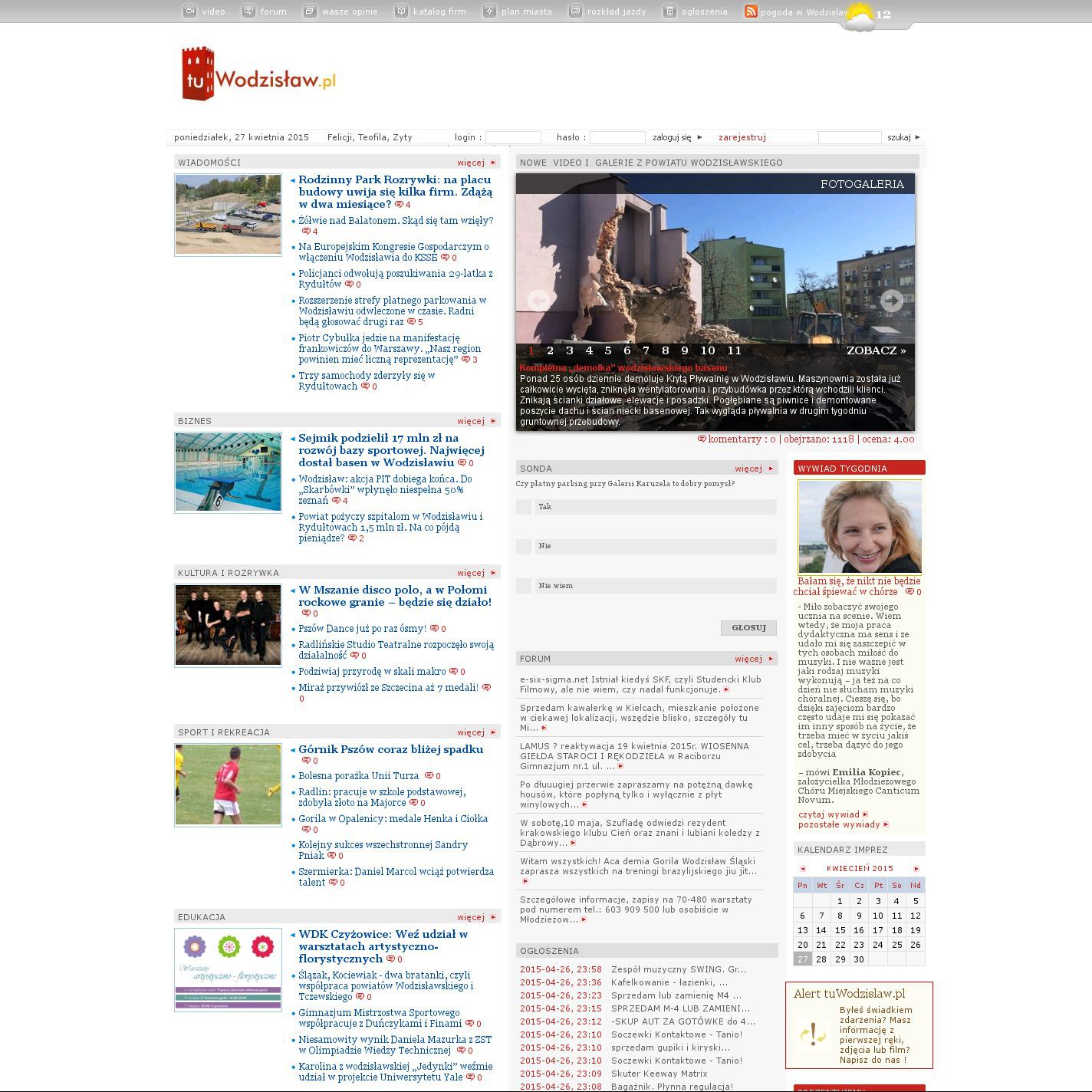
Task: Go to next month in Kalendarz Imprez
Action: [x=916, y=869]
